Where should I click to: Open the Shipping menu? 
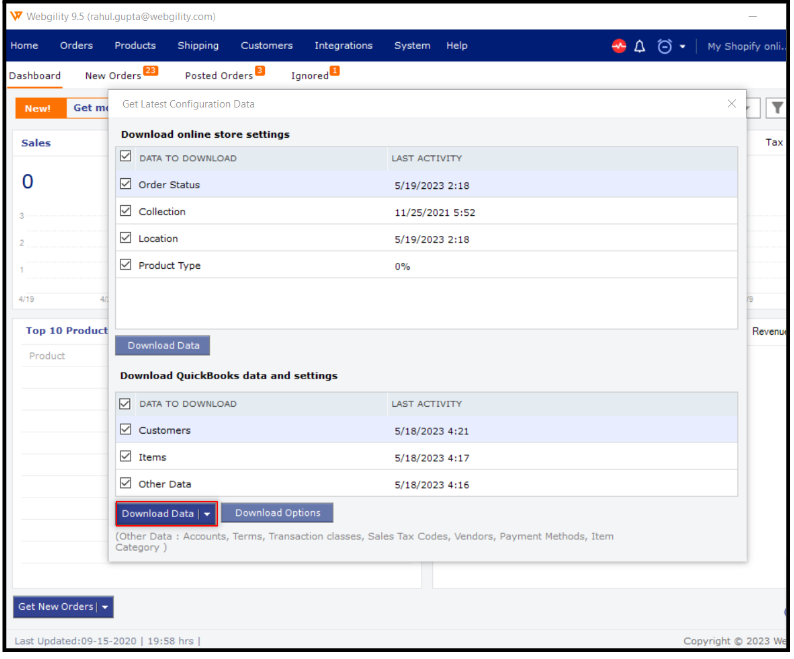[198, 46]
